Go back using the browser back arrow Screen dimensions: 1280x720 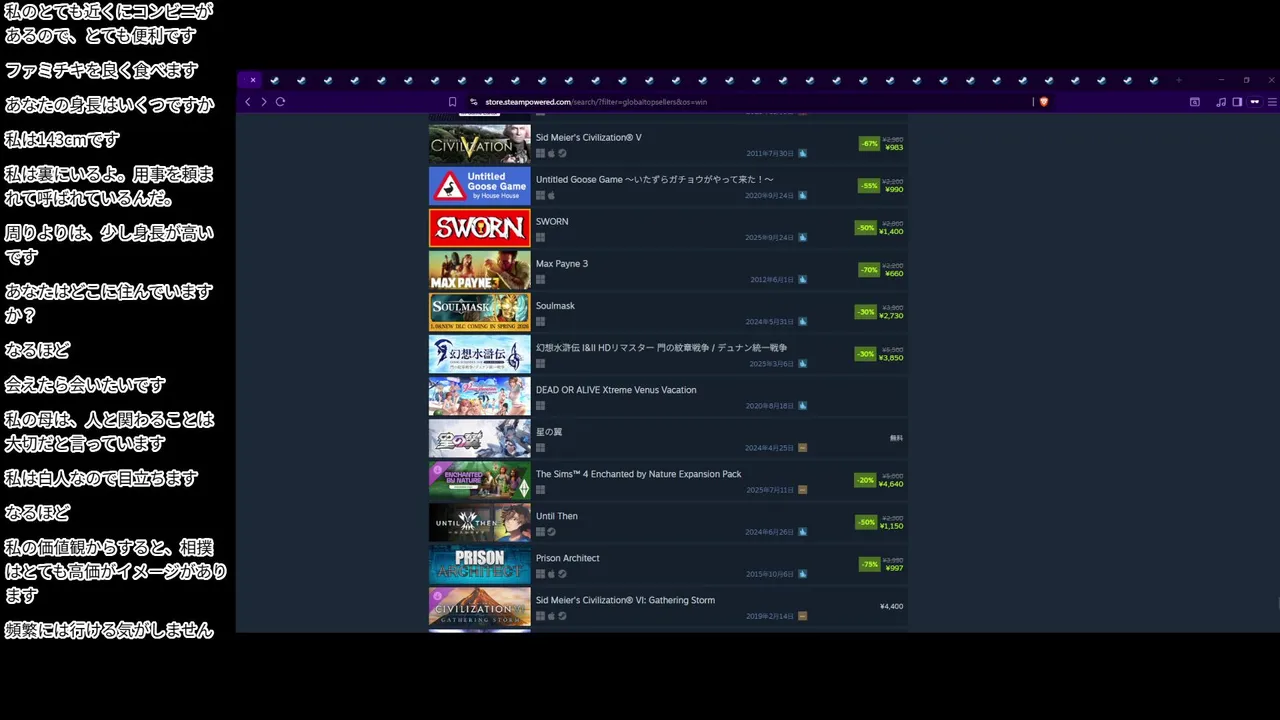point(248,102)
